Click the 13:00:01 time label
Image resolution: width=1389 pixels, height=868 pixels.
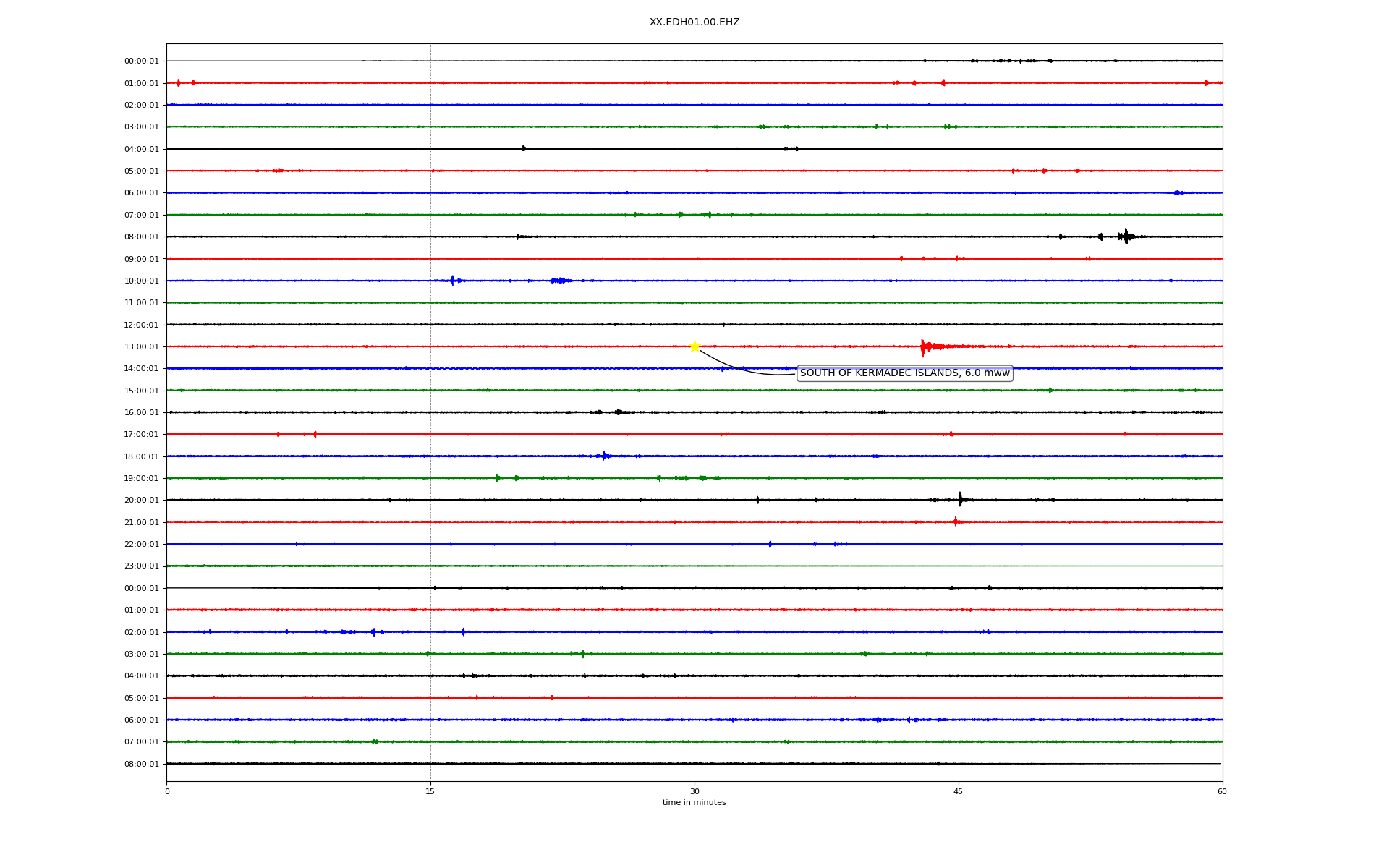[x=141, y=347]
